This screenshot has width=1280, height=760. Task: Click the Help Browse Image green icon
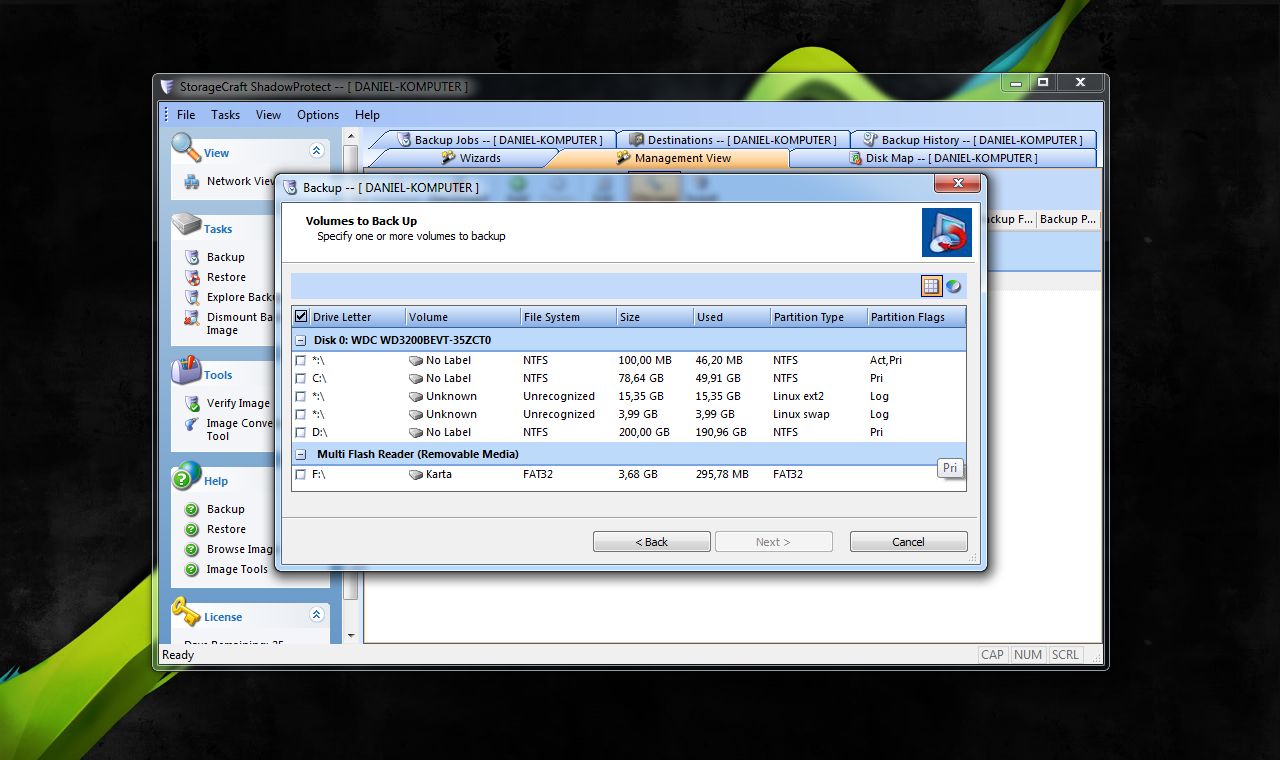coord(192,549)
